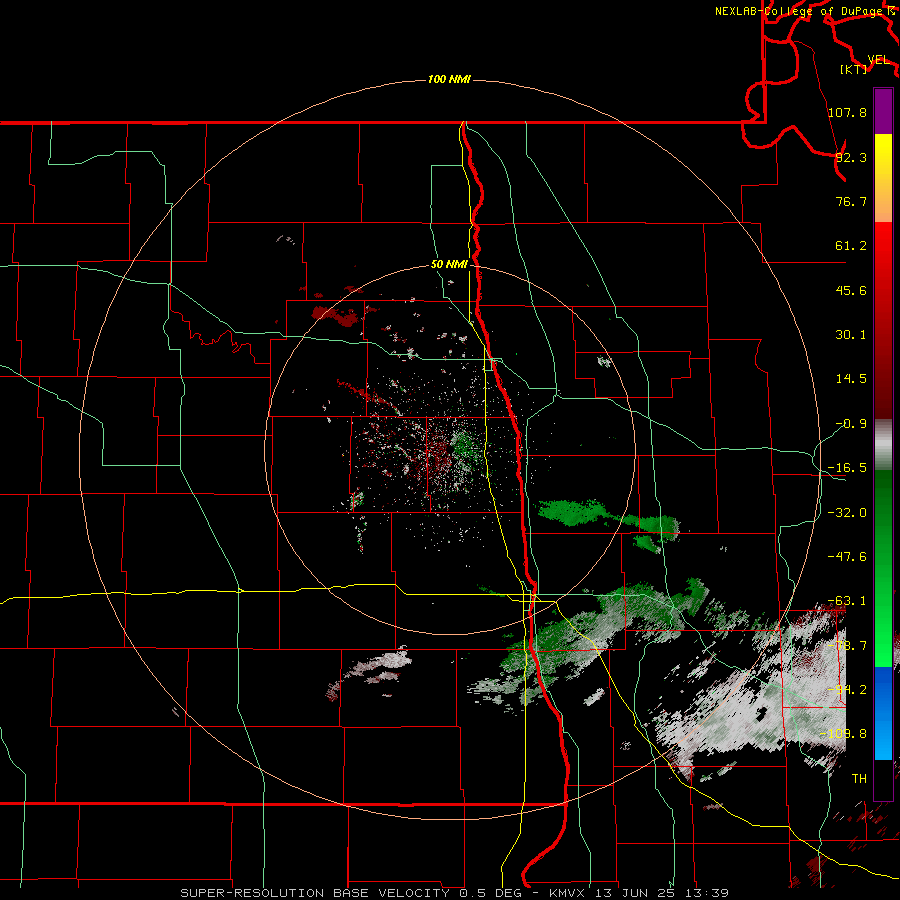Click the 100 NMI range ring label
Screen dimensions: 900x900
pyautogui.click(x=449, y=79)
